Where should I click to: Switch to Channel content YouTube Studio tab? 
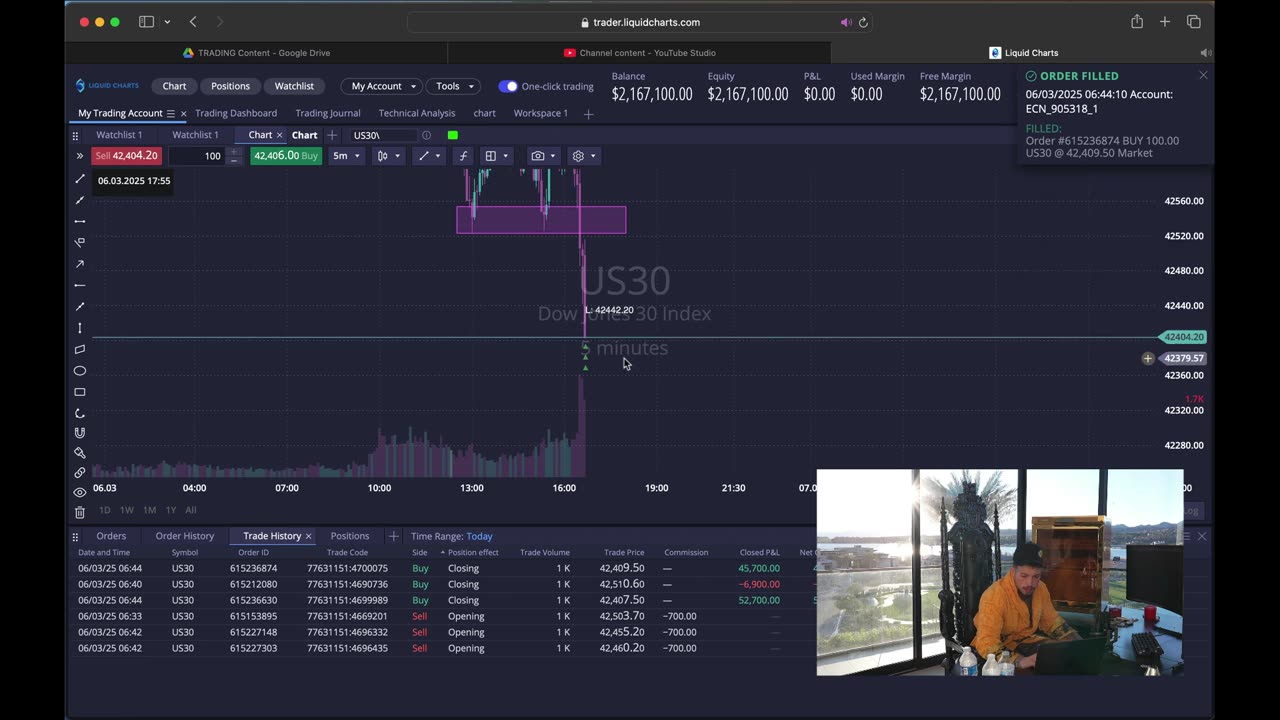[x=639, y=53]
